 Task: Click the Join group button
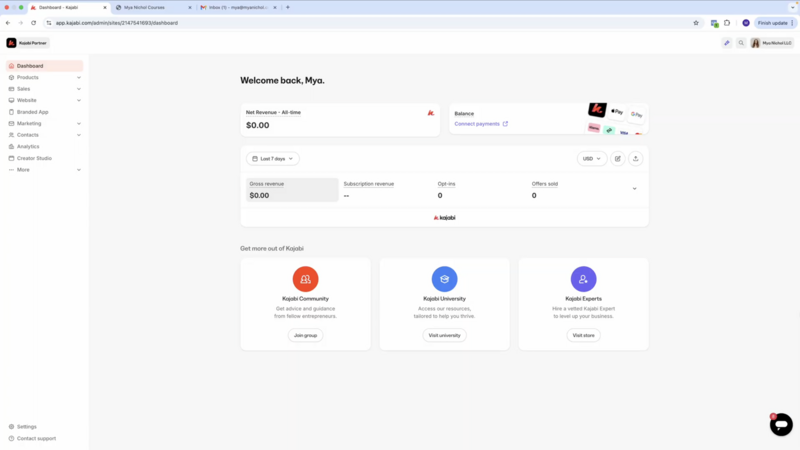(x=305, y=335)
